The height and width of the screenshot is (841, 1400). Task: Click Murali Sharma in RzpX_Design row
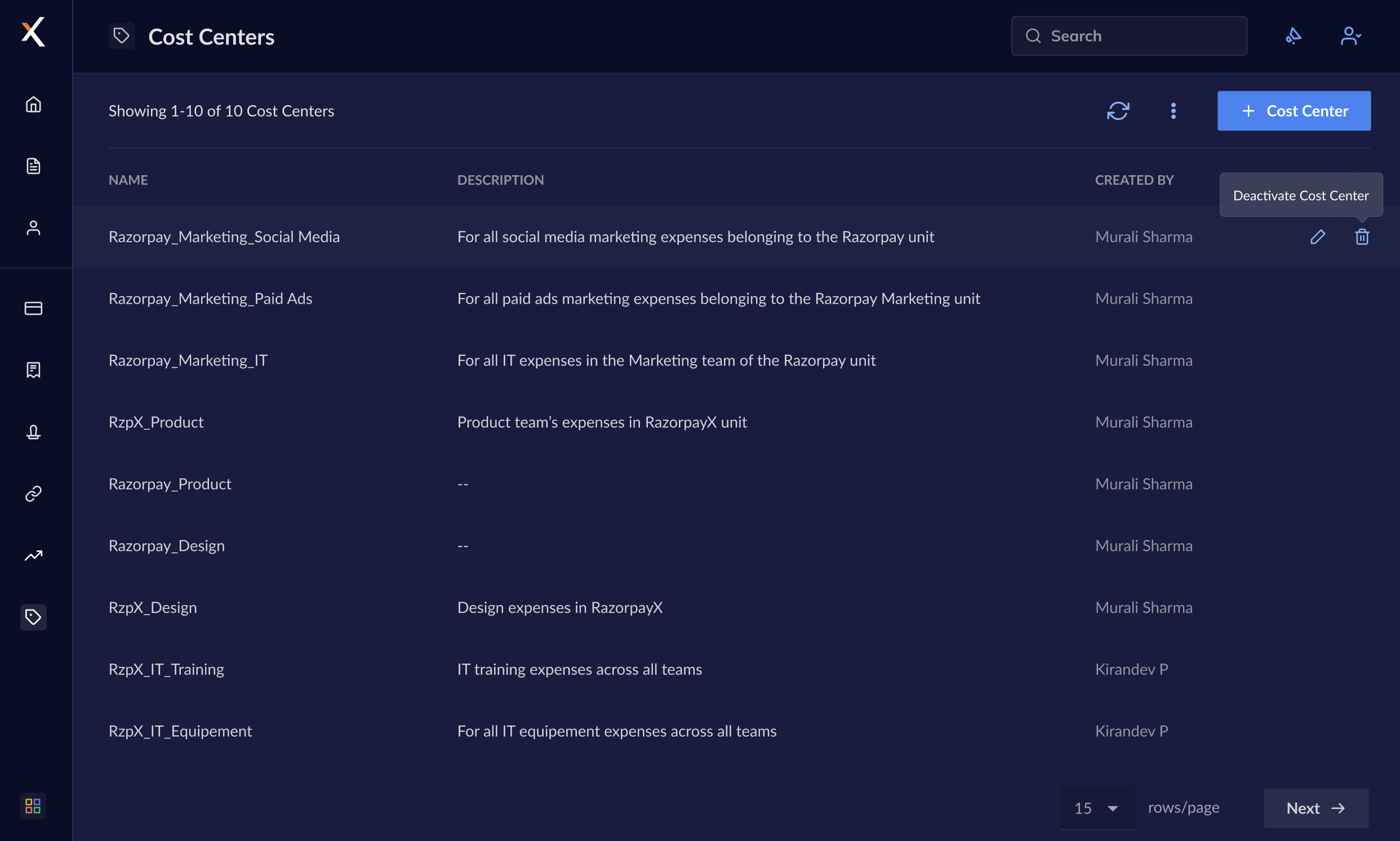1144,608
